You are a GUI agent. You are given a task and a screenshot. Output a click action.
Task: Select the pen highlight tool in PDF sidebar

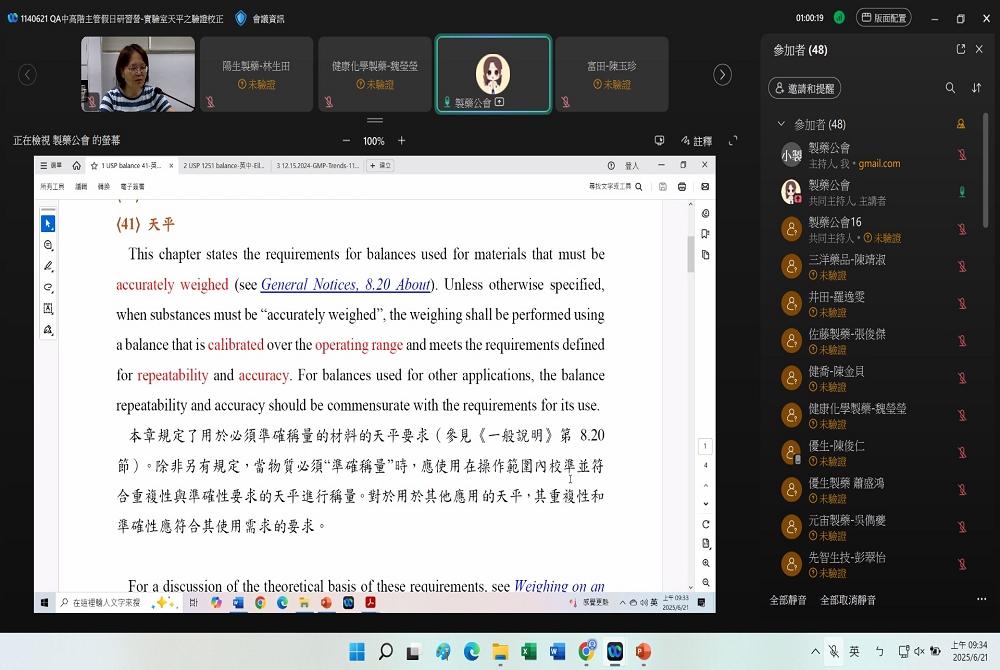point(48,266)
